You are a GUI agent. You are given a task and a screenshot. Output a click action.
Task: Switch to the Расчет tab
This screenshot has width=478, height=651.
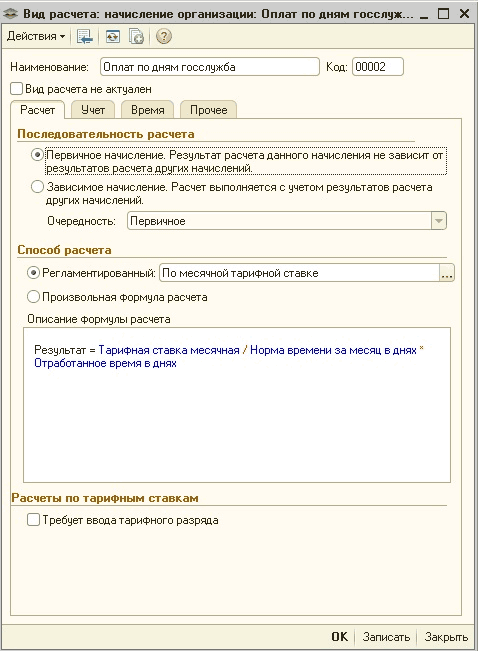pyautogui.click(x=37, y=110)
